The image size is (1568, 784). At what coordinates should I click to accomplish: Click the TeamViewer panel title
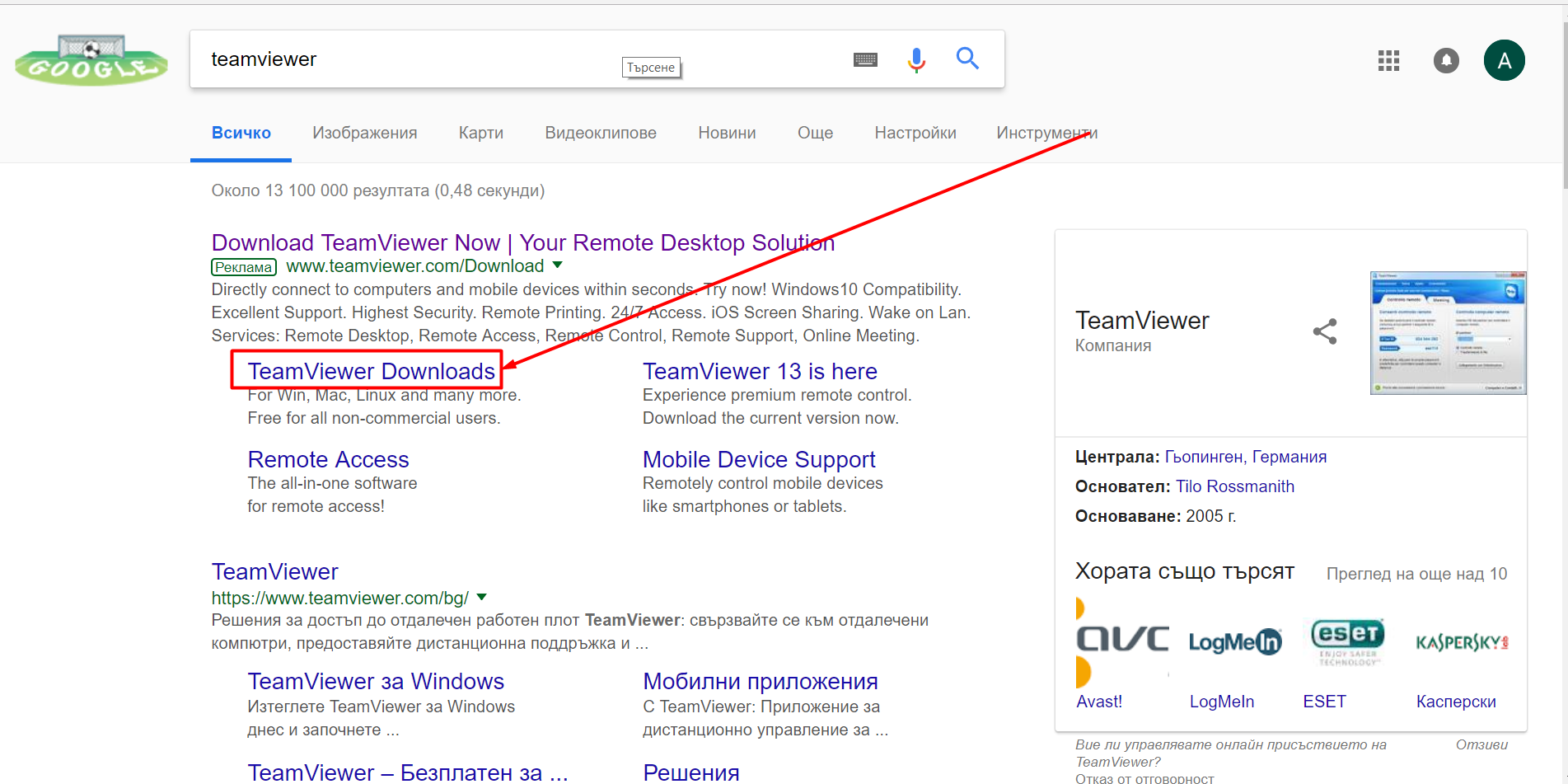coord(1142,320)
